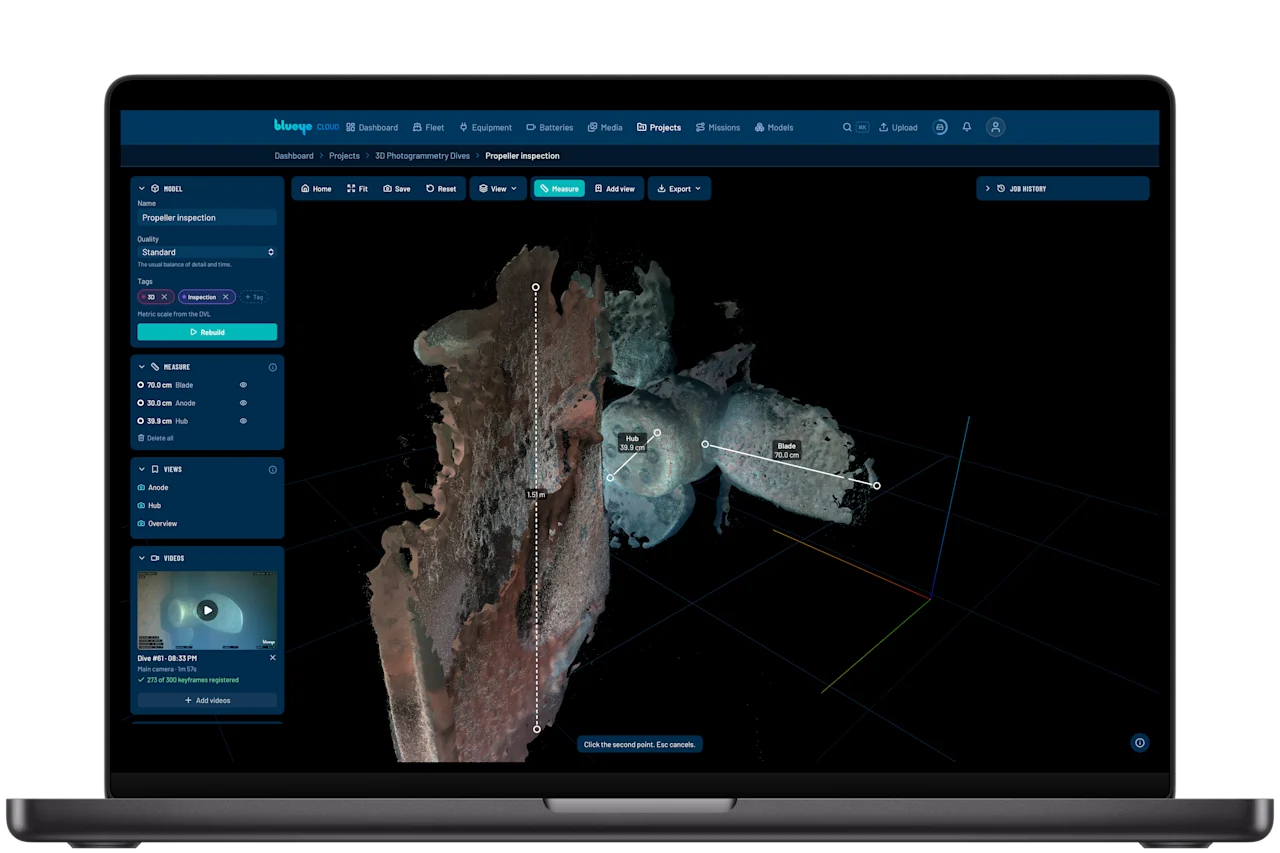This screenshot has width=1280, height=853.
Task: Add a new tag with + Tag
Action: pyautogui.click(x=253, y=297)
